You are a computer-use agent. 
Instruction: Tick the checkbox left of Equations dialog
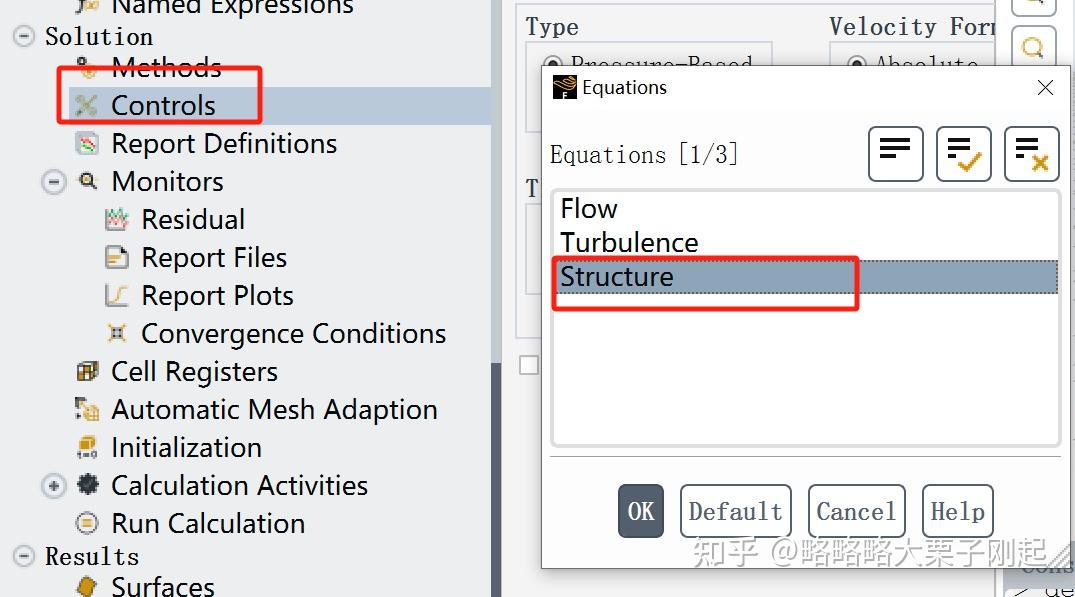(529, 366)
